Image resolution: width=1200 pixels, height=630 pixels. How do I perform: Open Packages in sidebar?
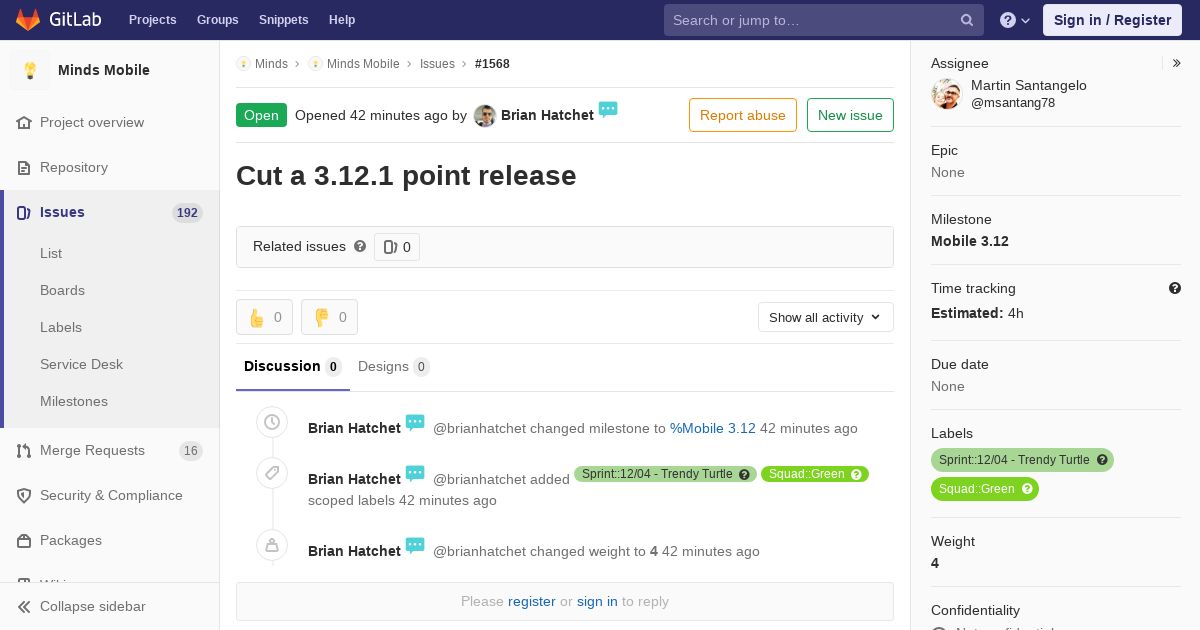click(x=71, y=540)
